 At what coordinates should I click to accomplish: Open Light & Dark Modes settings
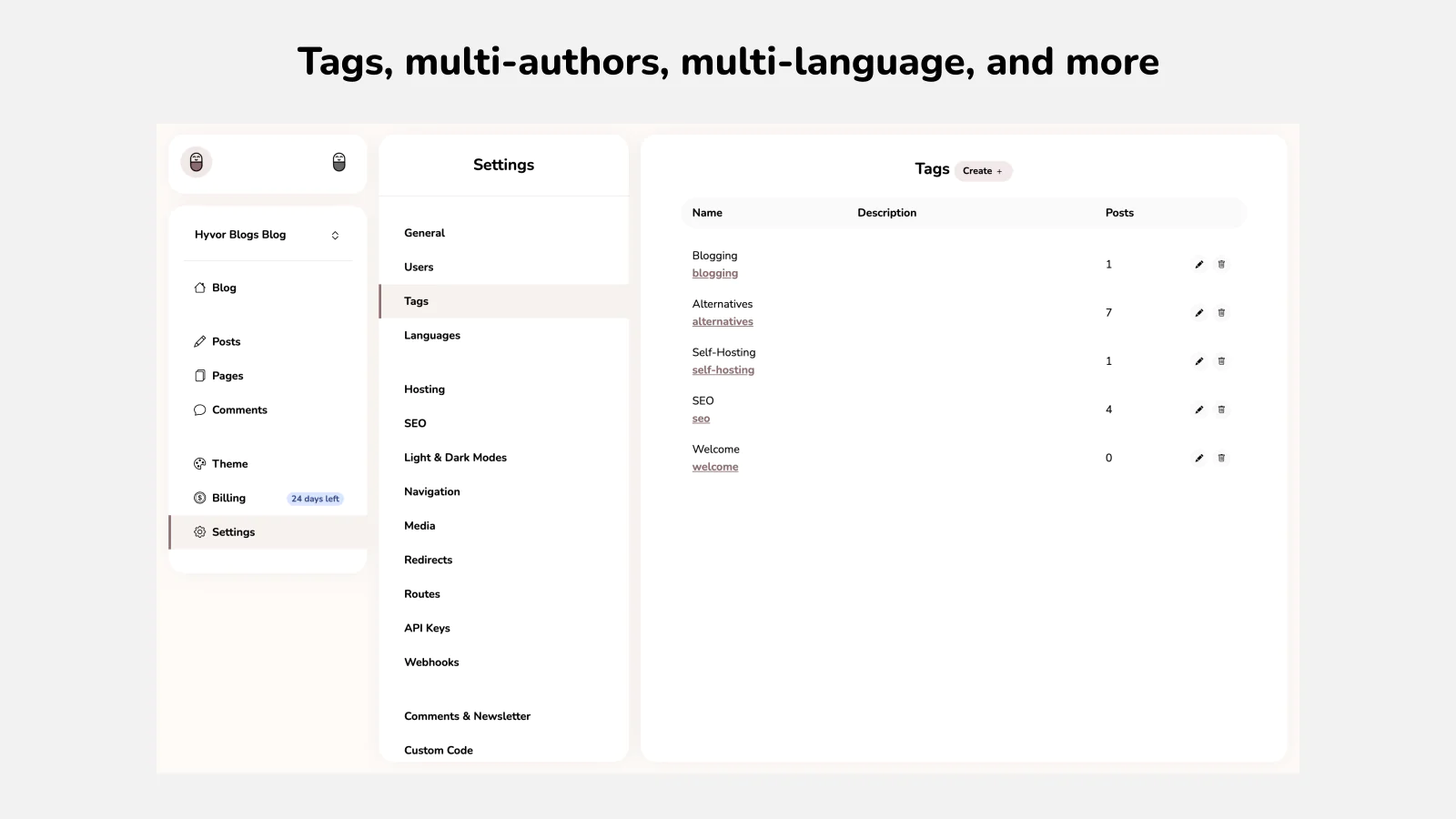(455, 458)
